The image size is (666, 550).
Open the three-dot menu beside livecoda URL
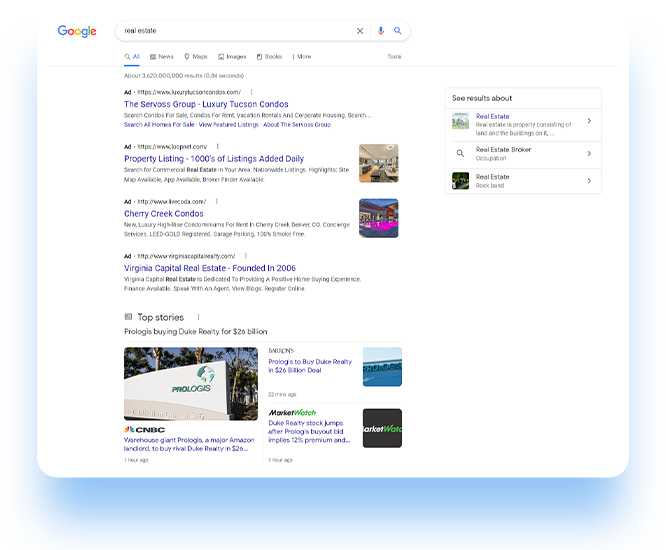(x=217, y=201)
